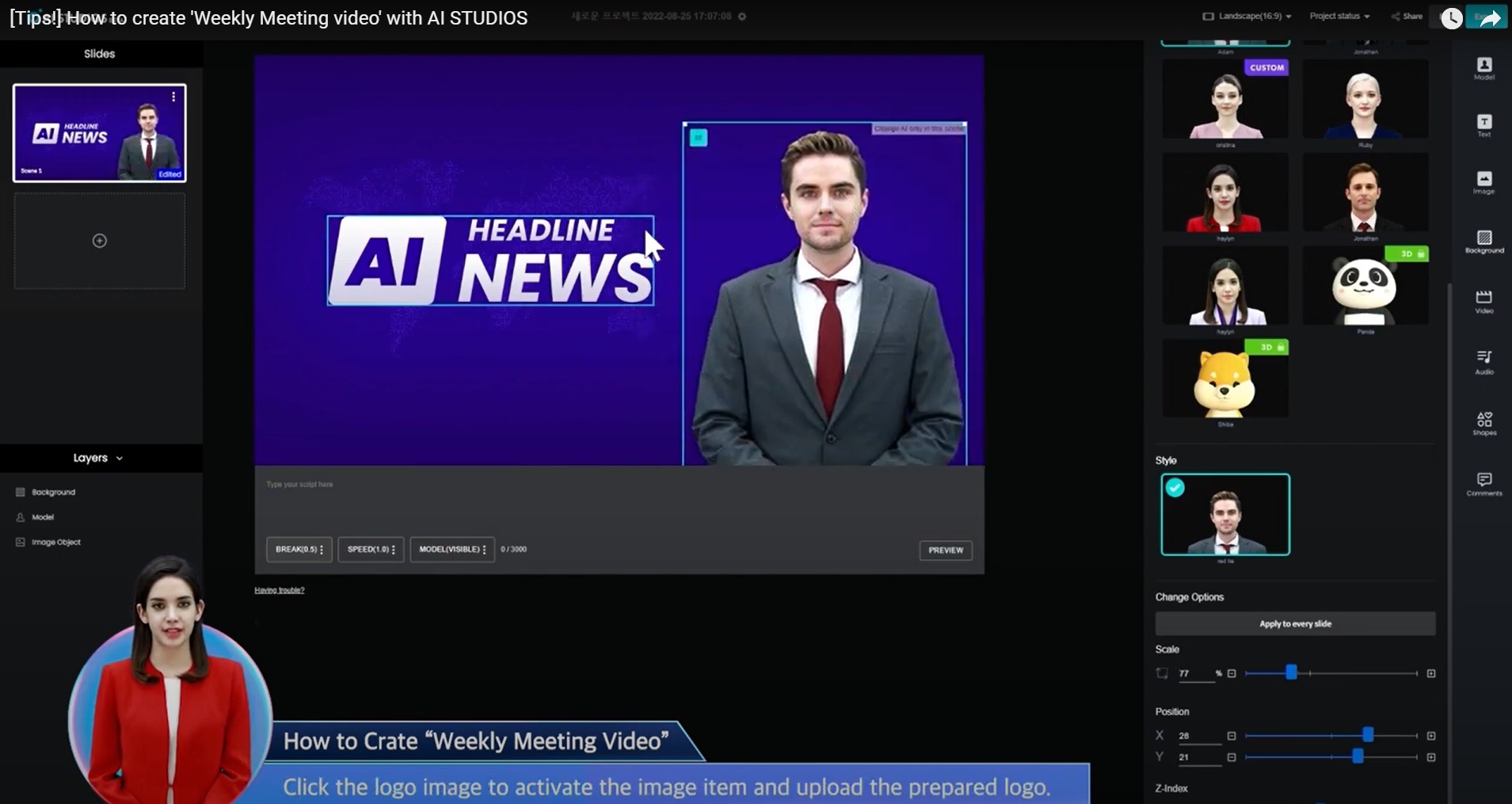
Task: Add a new slide with plus icon
Action: click(x=100, y=241)
